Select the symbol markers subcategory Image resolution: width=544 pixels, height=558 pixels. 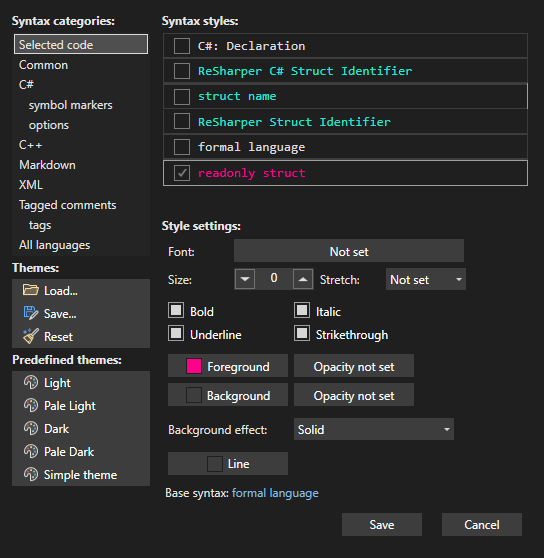pos(81,105)
